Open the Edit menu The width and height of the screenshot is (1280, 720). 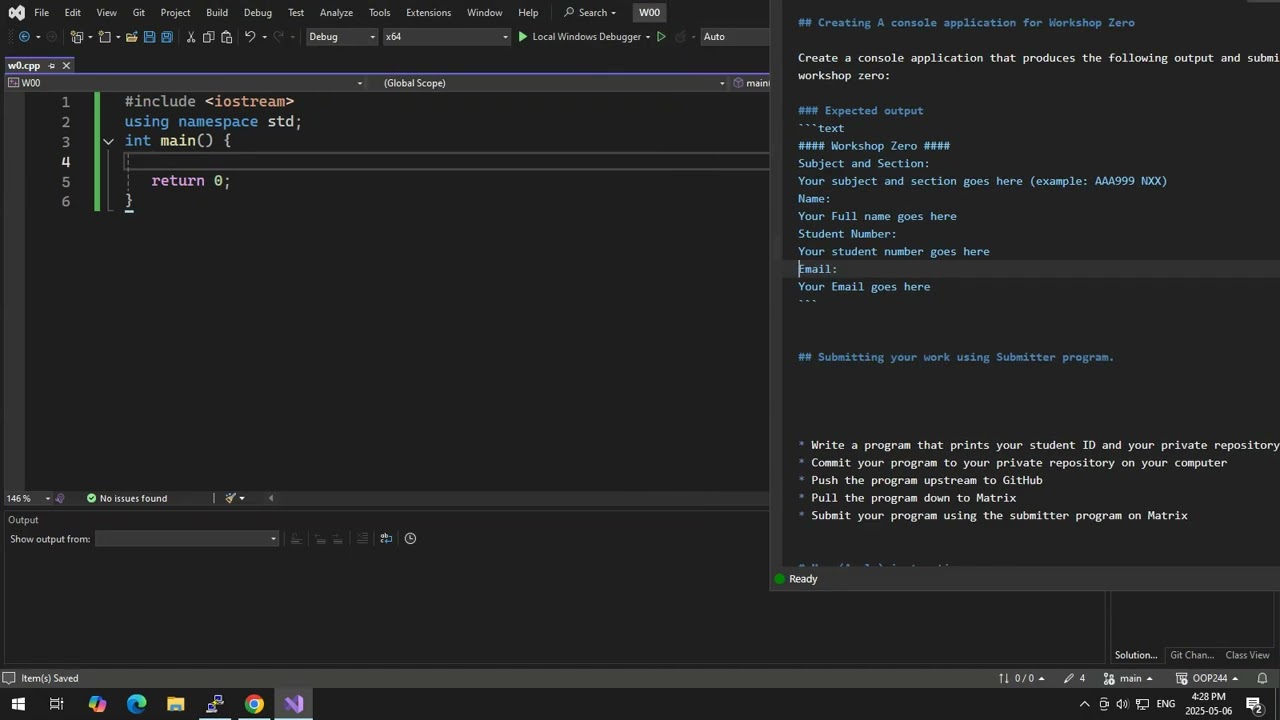coord(73,13)
